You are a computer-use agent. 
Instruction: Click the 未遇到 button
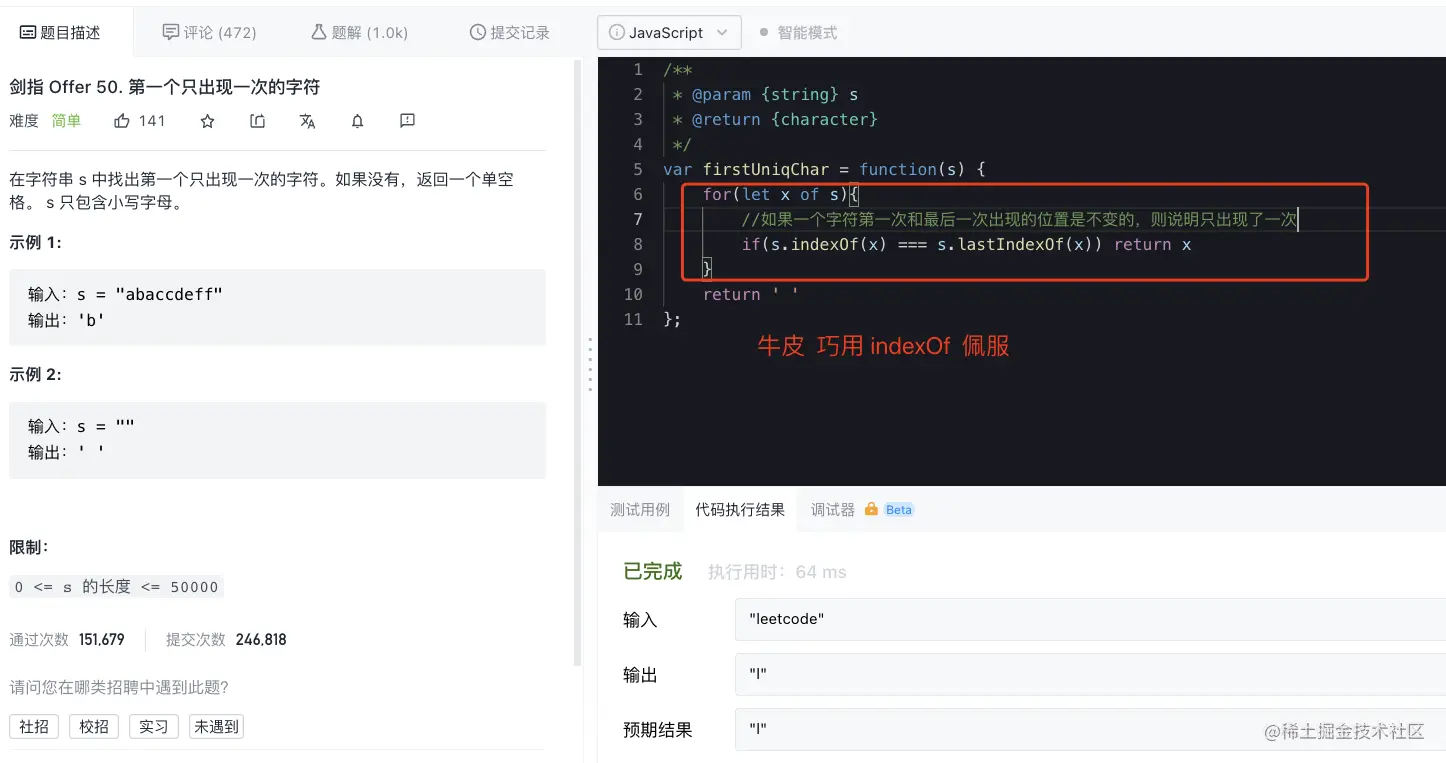click(216, 727)
